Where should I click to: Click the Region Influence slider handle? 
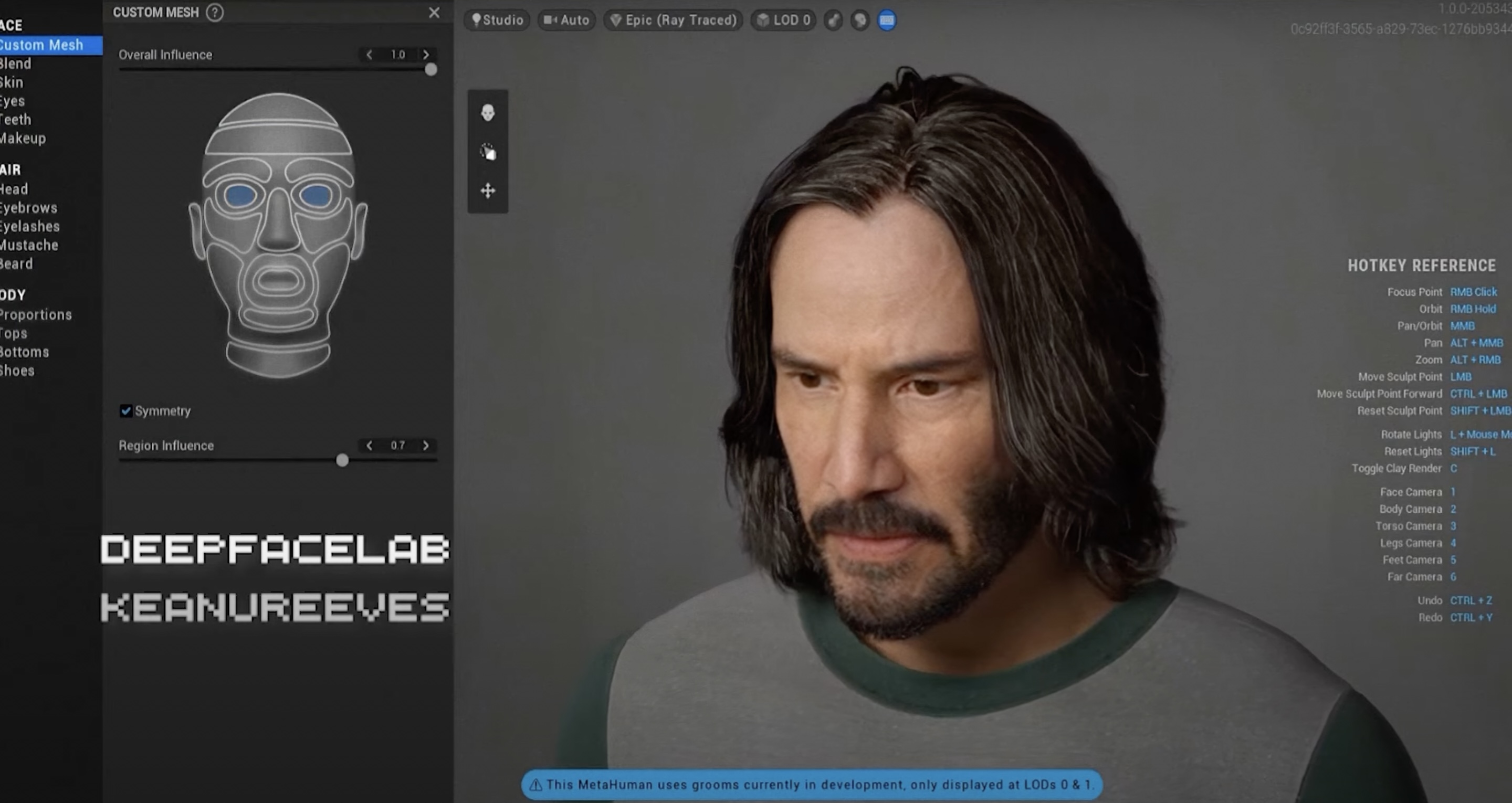[342, 461]
